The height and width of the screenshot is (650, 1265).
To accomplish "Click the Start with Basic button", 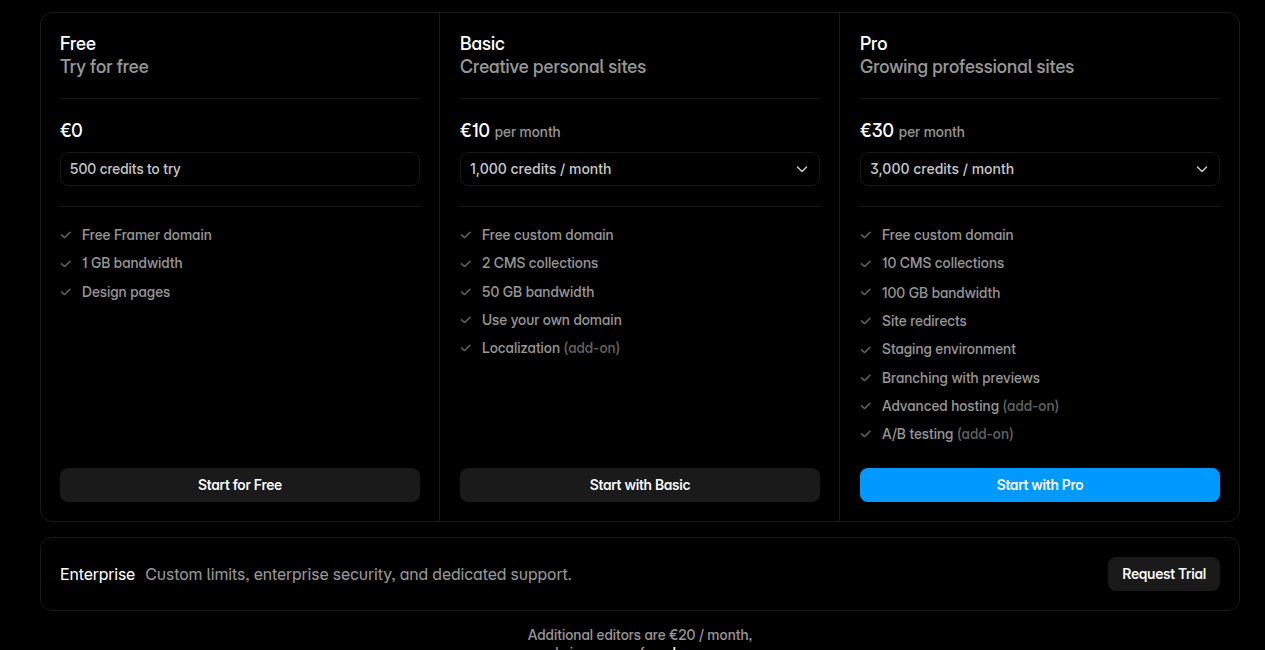I will pos(640,485).
